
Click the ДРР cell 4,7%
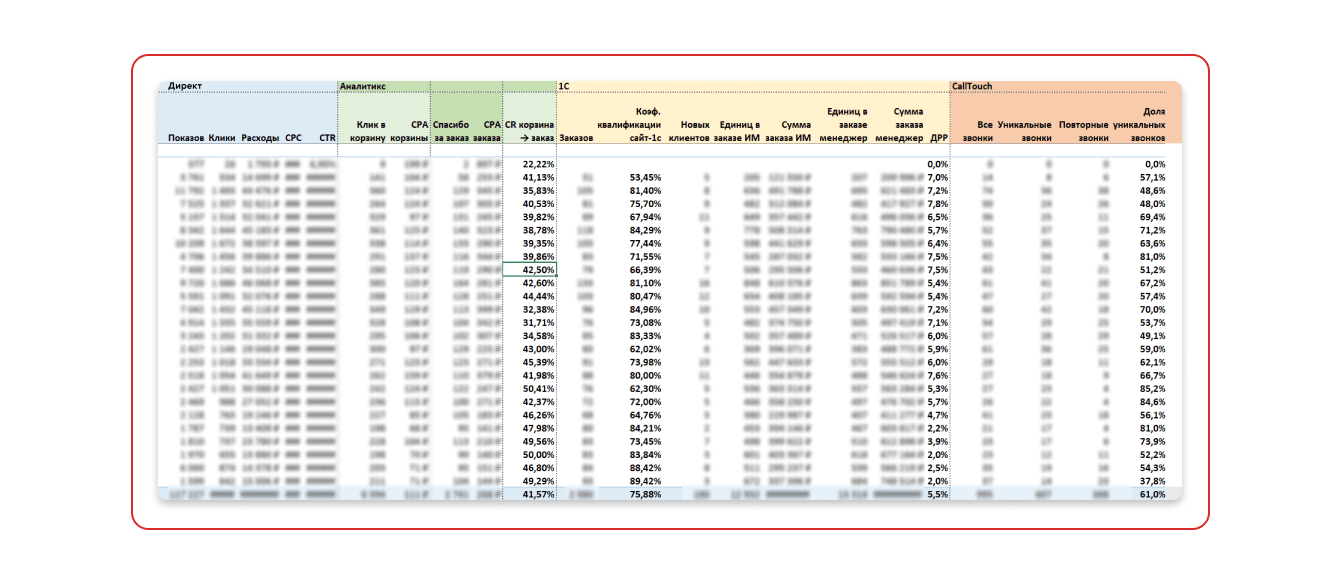point(937,414)
